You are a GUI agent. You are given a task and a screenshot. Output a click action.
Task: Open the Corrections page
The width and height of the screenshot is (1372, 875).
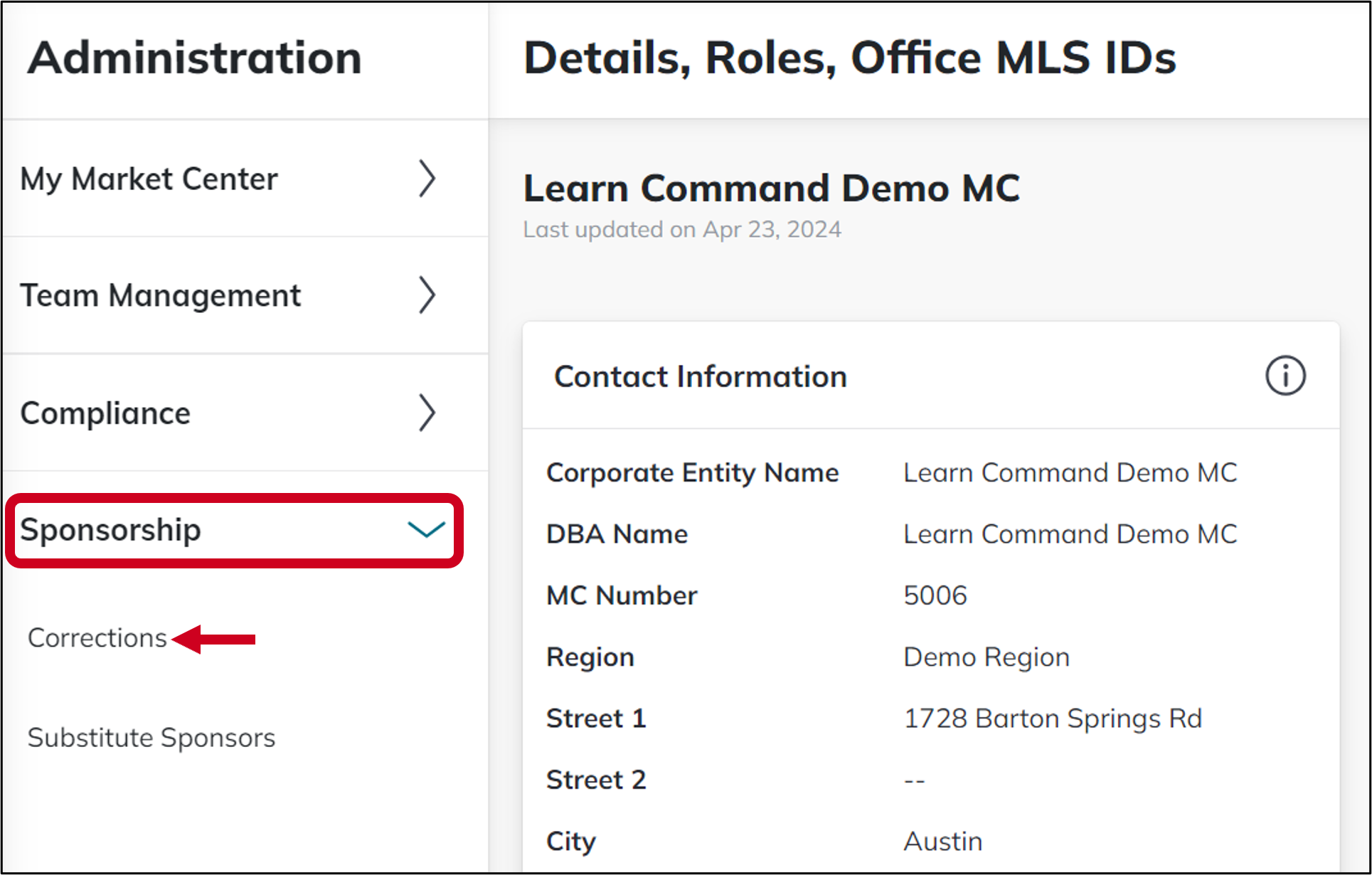(x=97, y=637)
